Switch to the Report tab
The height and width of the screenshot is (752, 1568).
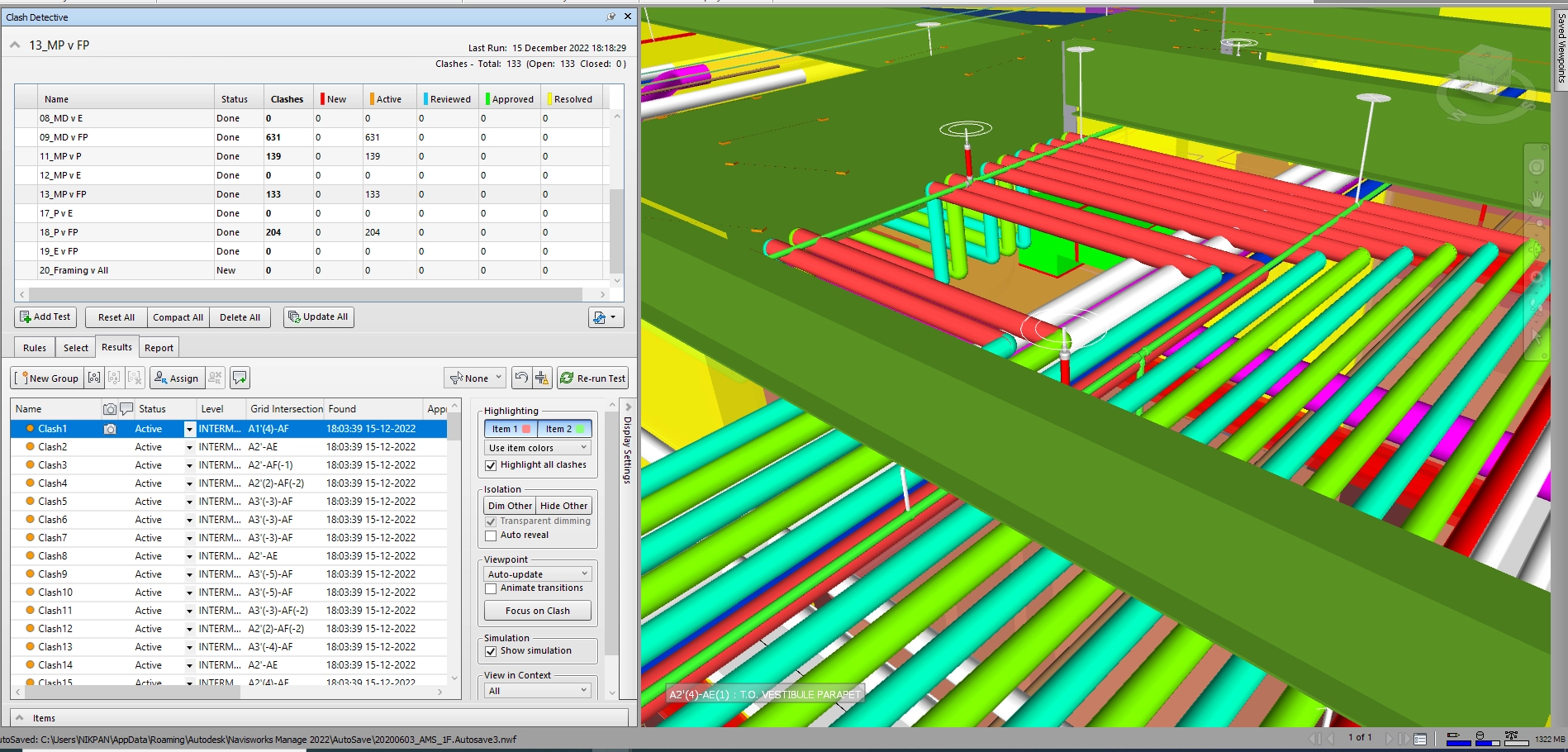point(159,347)
